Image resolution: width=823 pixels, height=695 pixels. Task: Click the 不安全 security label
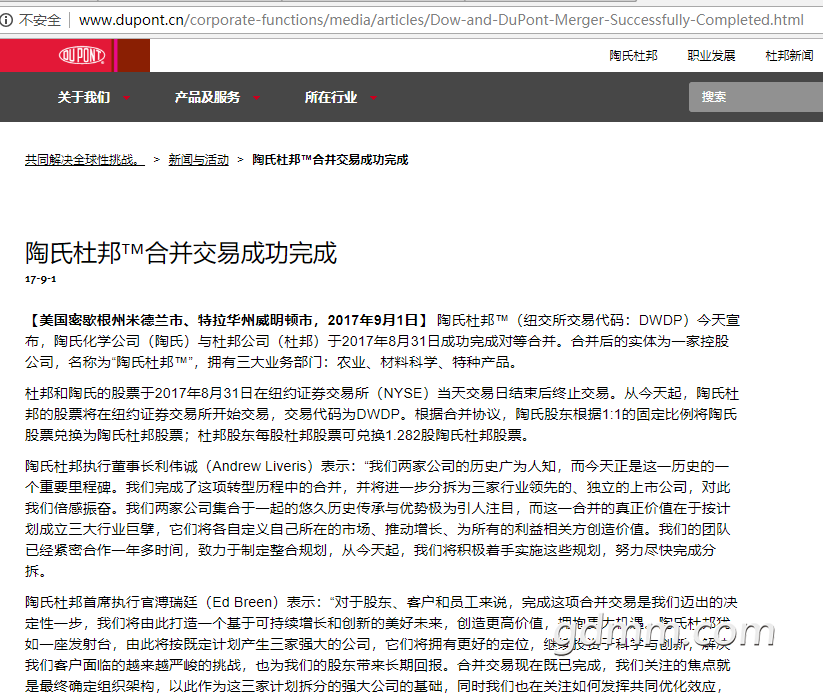tap(40, 20)
